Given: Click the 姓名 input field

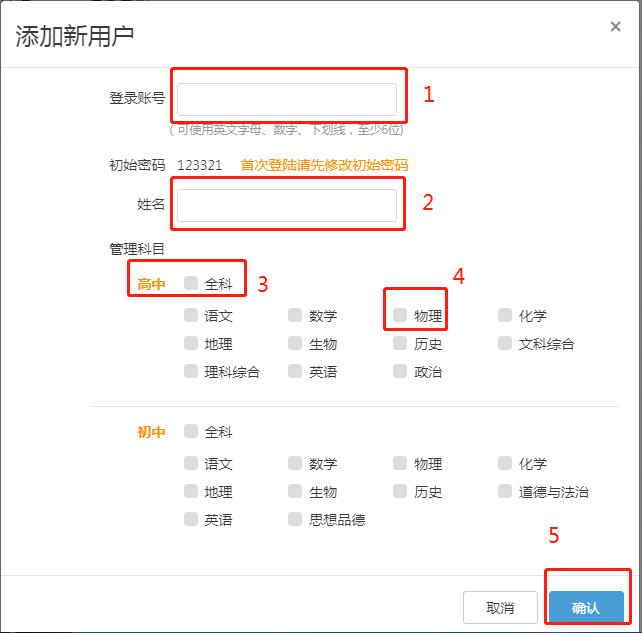Looking at the screenshot, I should (x=287, y=205).
